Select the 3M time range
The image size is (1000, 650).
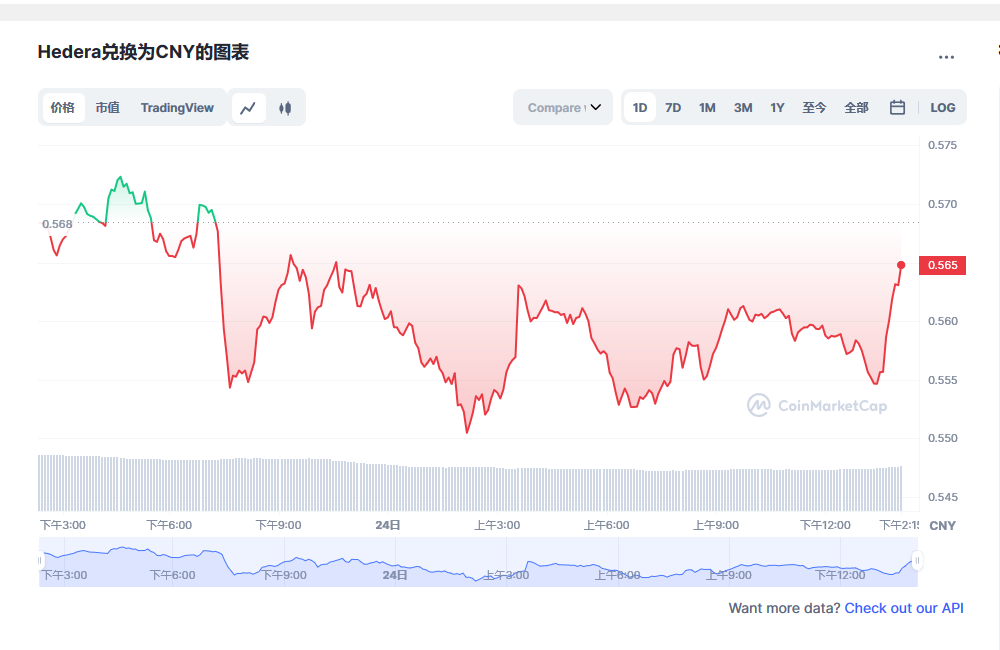[x=742, y=108]
